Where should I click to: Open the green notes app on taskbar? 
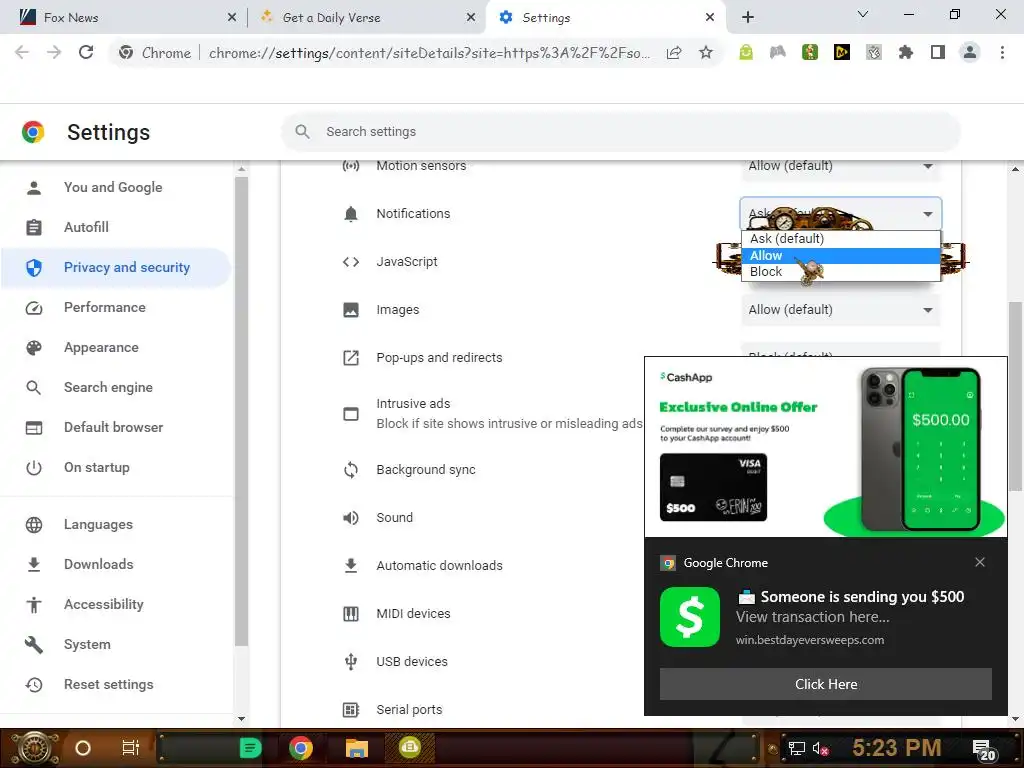point(249,748)
